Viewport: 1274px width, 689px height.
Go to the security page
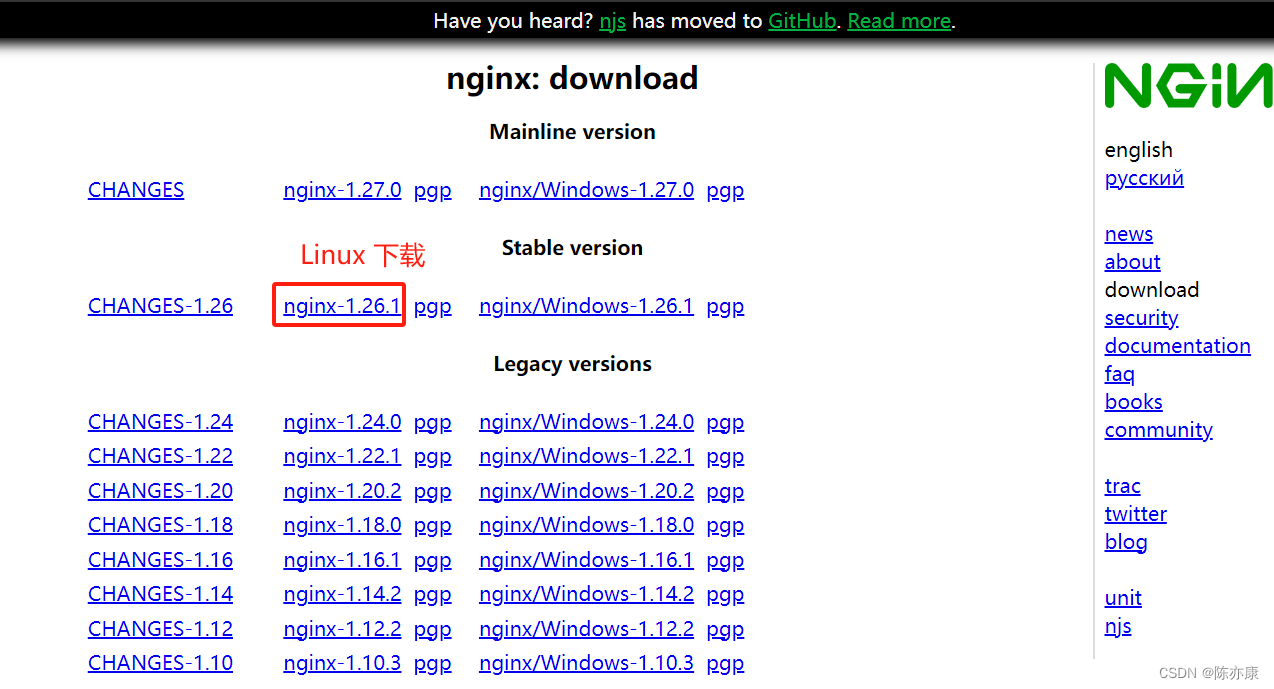click(x=1142, y=318)
